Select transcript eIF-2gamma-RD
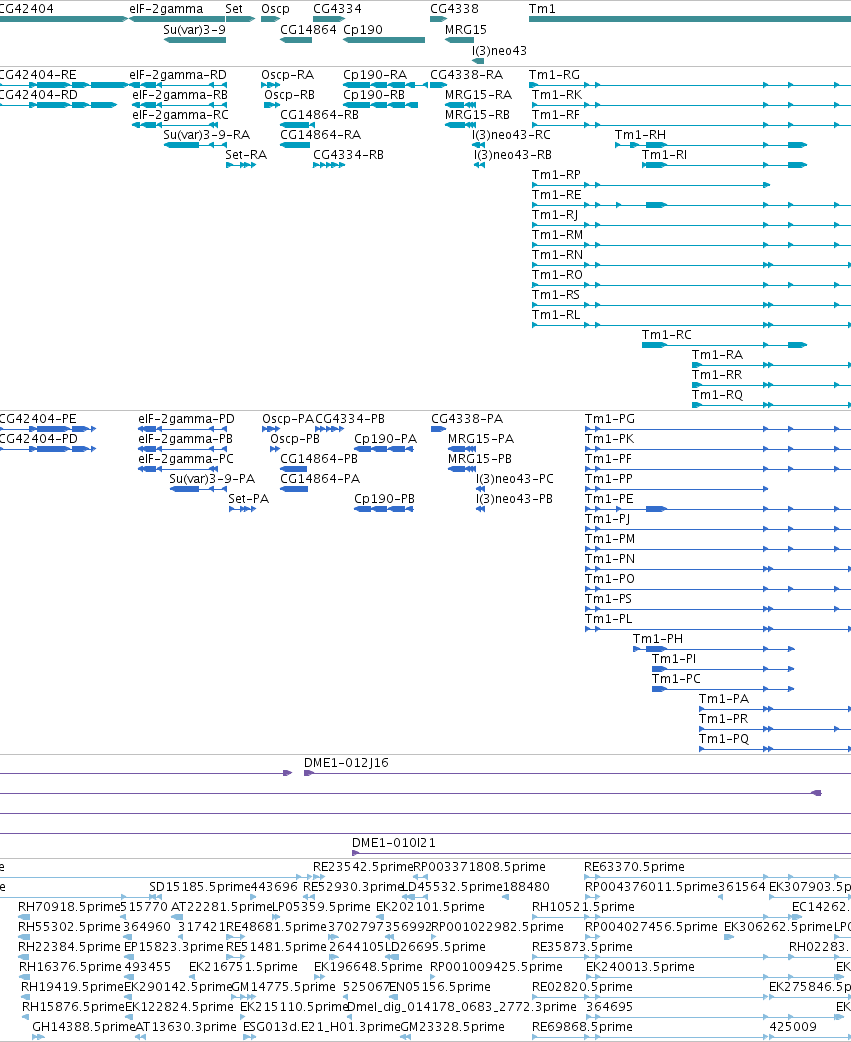Image resolution: width=851 pixels, height=1042 pixels. [178, 75]
